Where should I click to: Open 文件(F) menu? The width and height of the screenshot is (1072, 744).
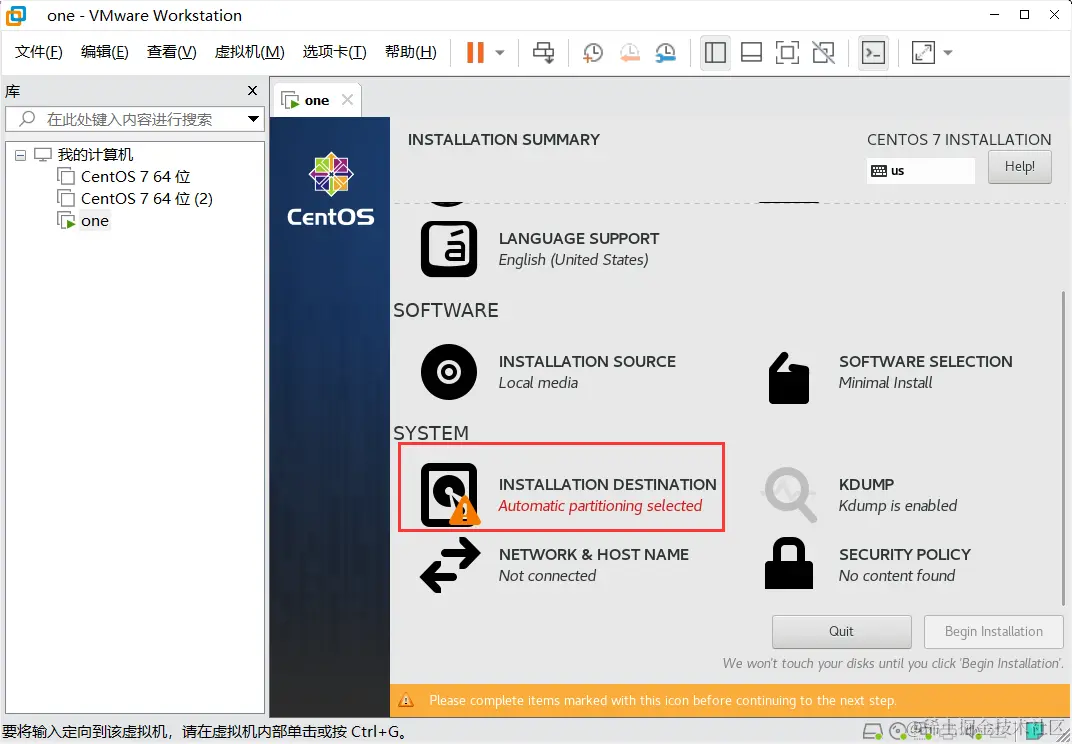[38, 52]
